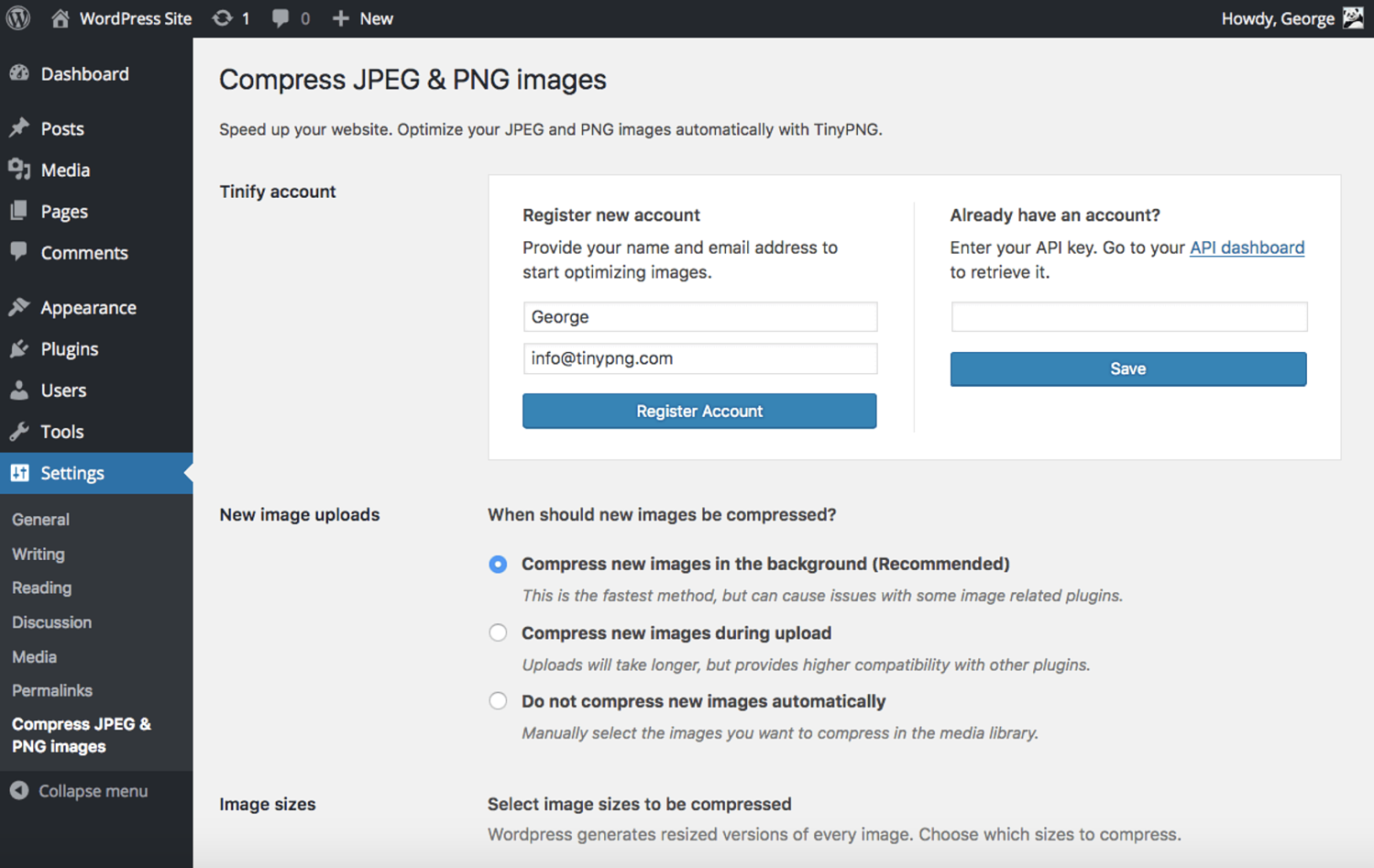The height and width of the screenshot is (868, 1374).
Task: Follow the API dashboard link
Action: [1247, 247]
